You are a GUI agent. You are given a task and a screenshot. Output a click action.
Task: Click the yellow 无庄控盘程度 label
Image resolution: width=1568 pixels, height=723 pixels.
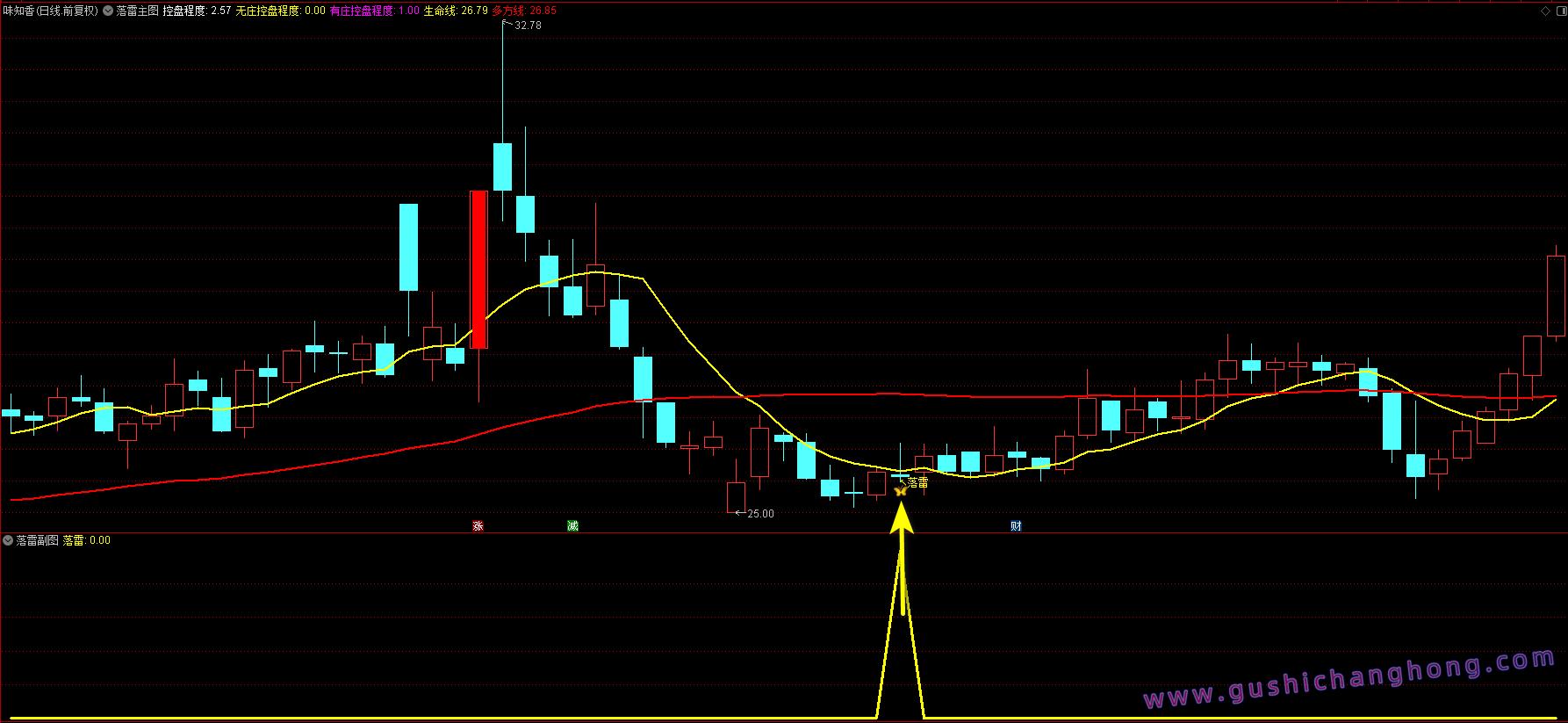268,11
